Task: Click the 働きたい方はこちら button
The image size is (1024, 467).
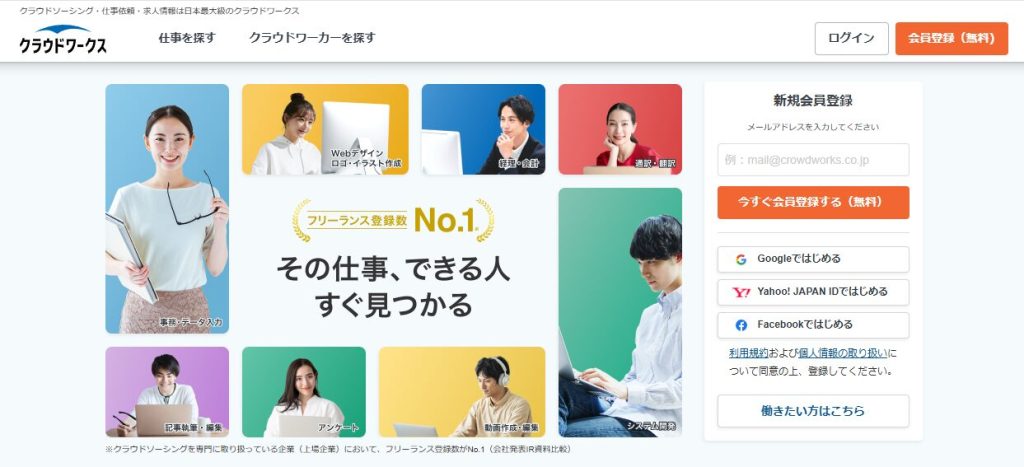Action: click(x=813, y=411)
